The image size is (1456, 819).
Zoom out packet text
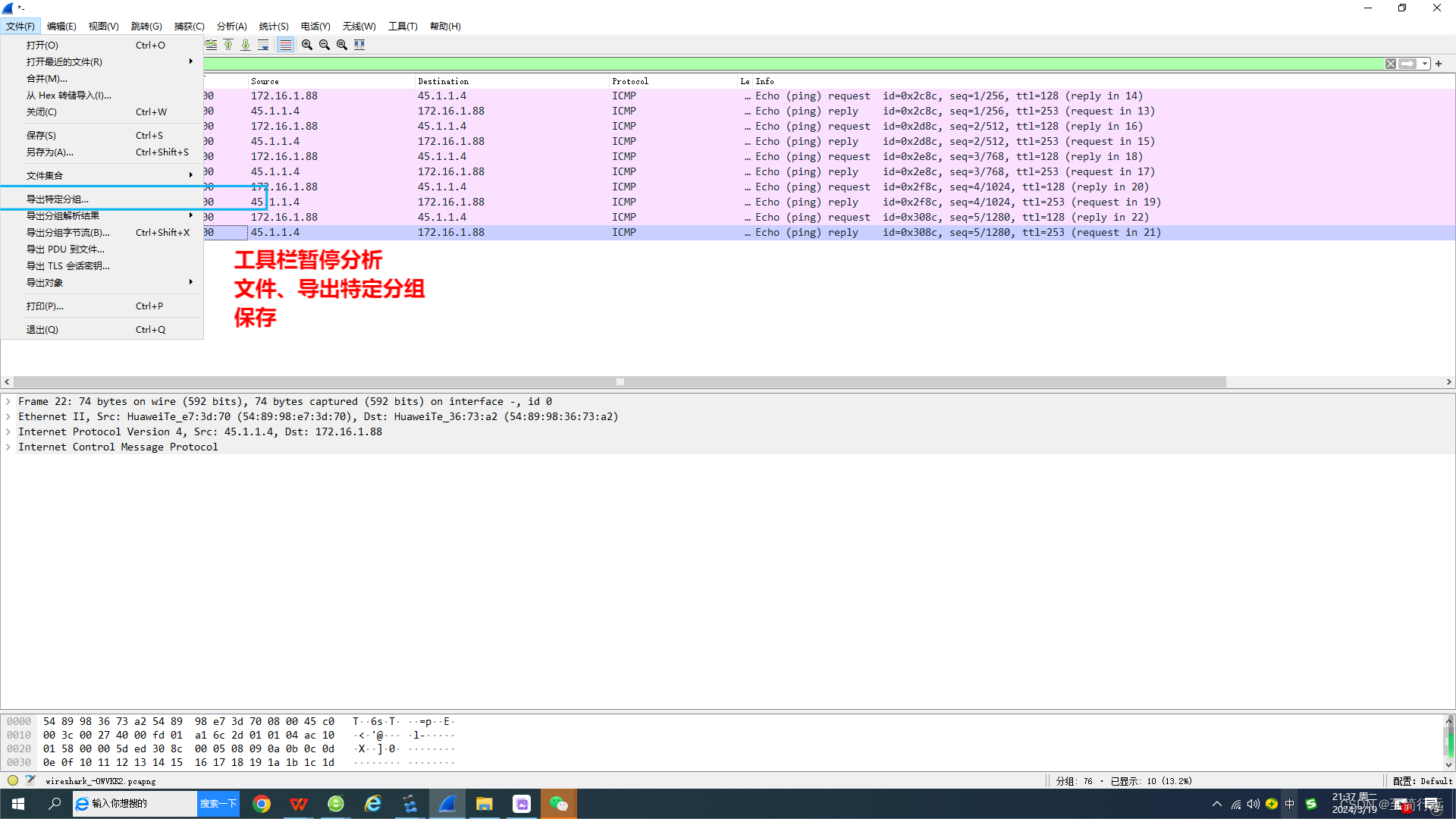(325, 45)
